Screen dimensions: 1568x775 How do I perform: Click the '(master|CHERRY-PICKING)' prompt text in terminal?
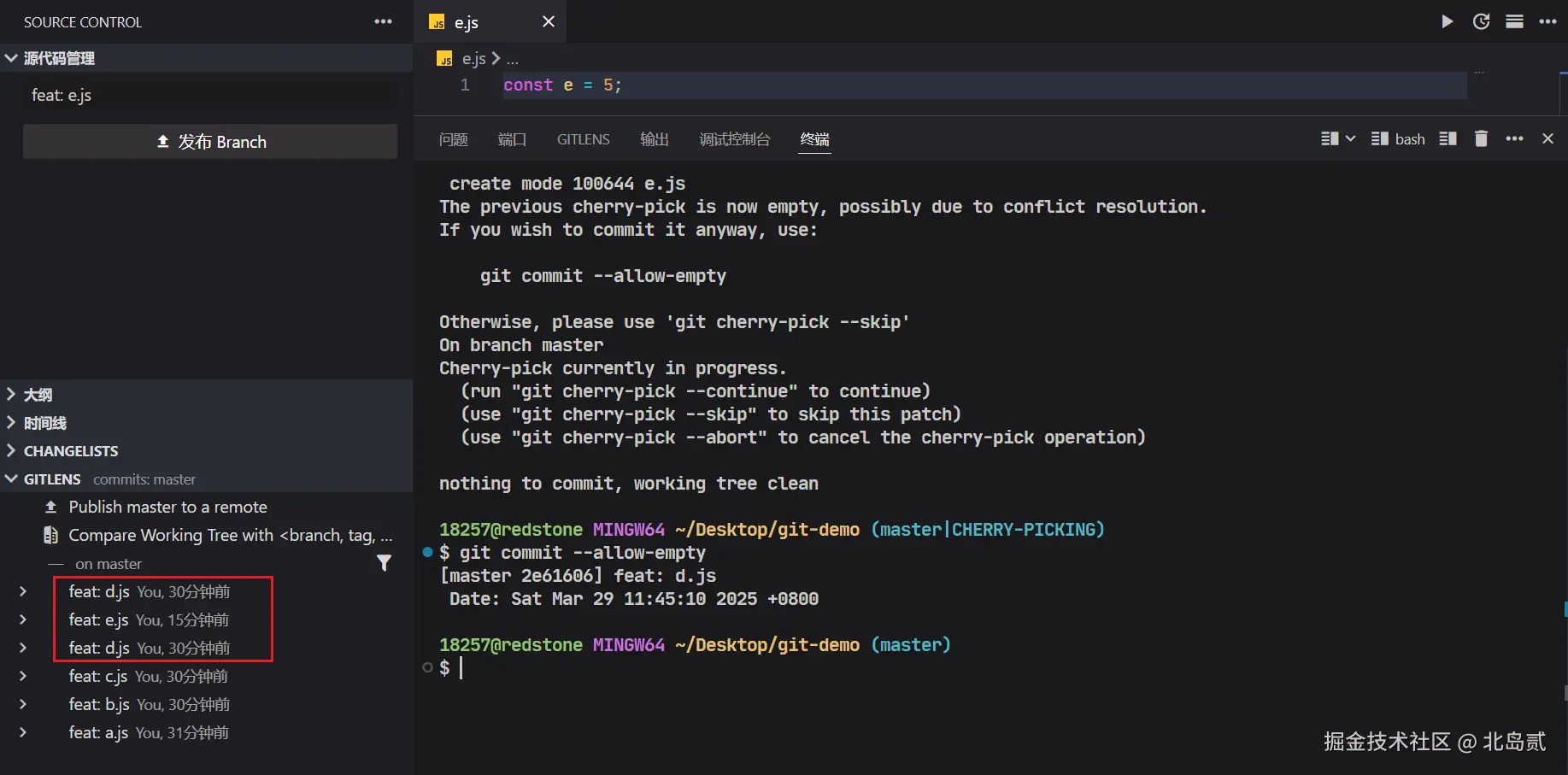pos(988,530)
